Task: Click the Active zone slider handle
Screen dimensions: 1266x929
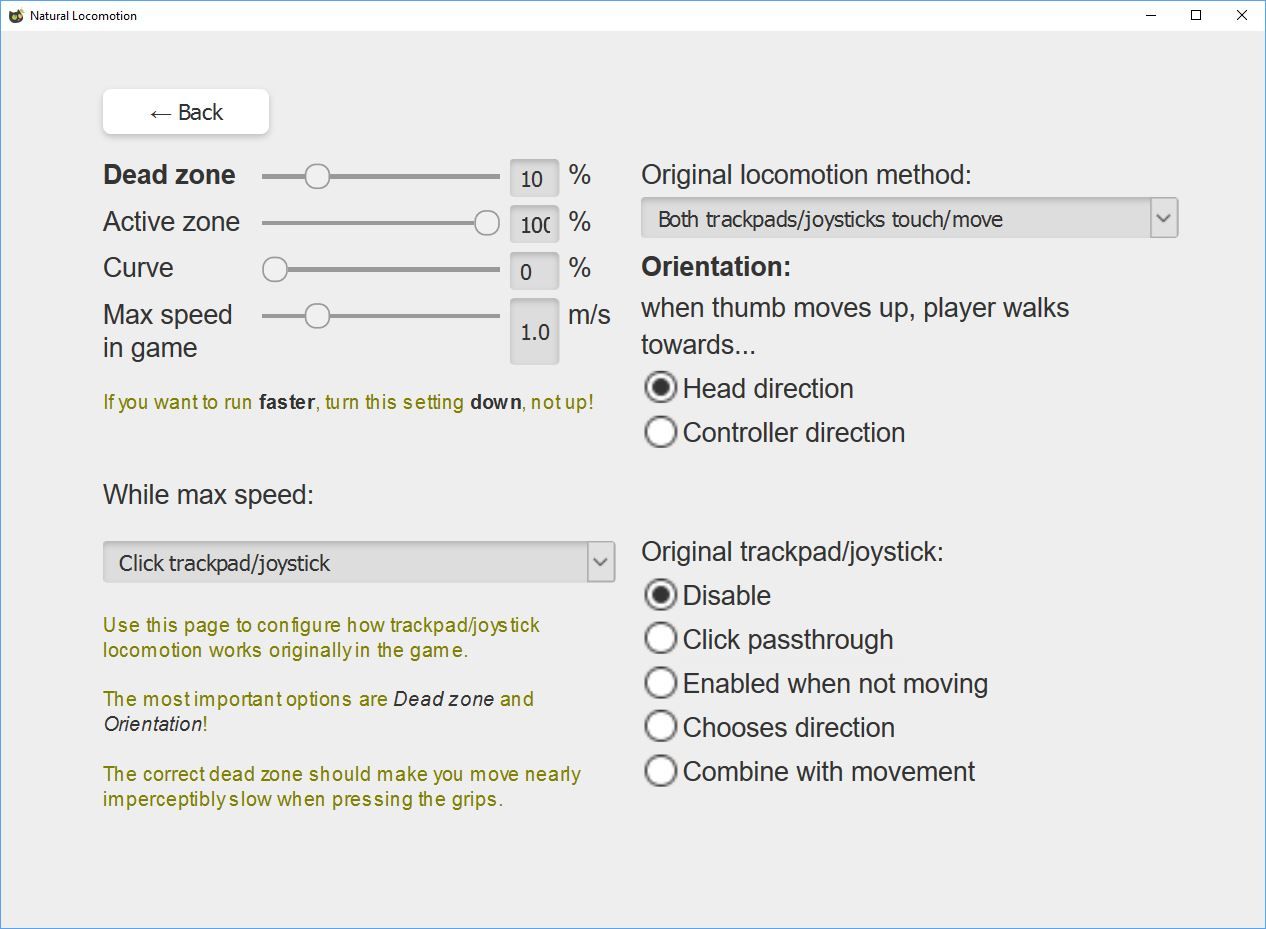Action: [487, 223]
